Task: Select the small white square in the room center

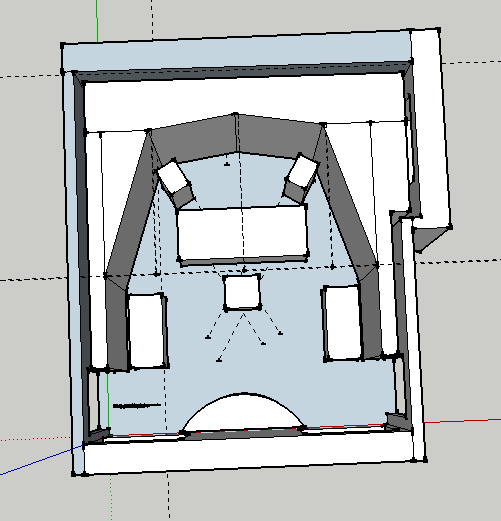Action: click(242, 292)
